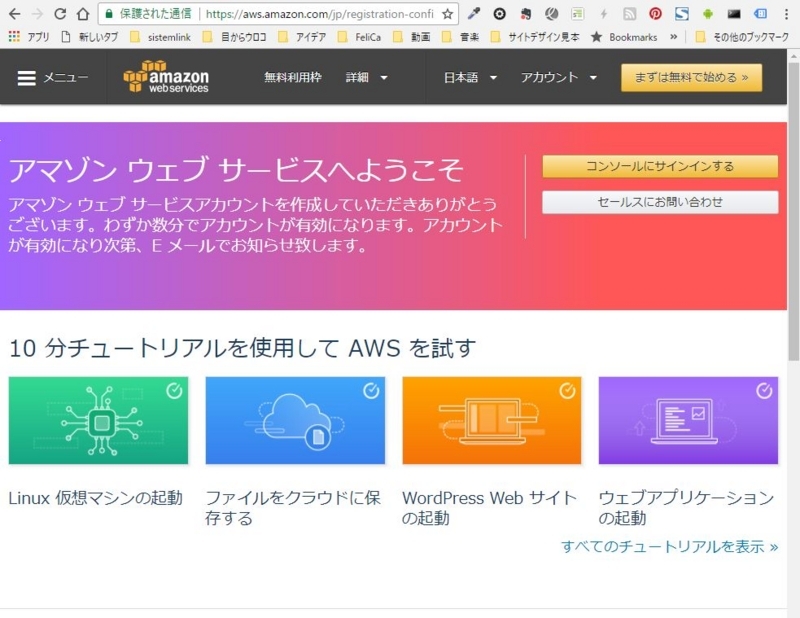Open the アカウント dropdown

[x=556, y=80]
